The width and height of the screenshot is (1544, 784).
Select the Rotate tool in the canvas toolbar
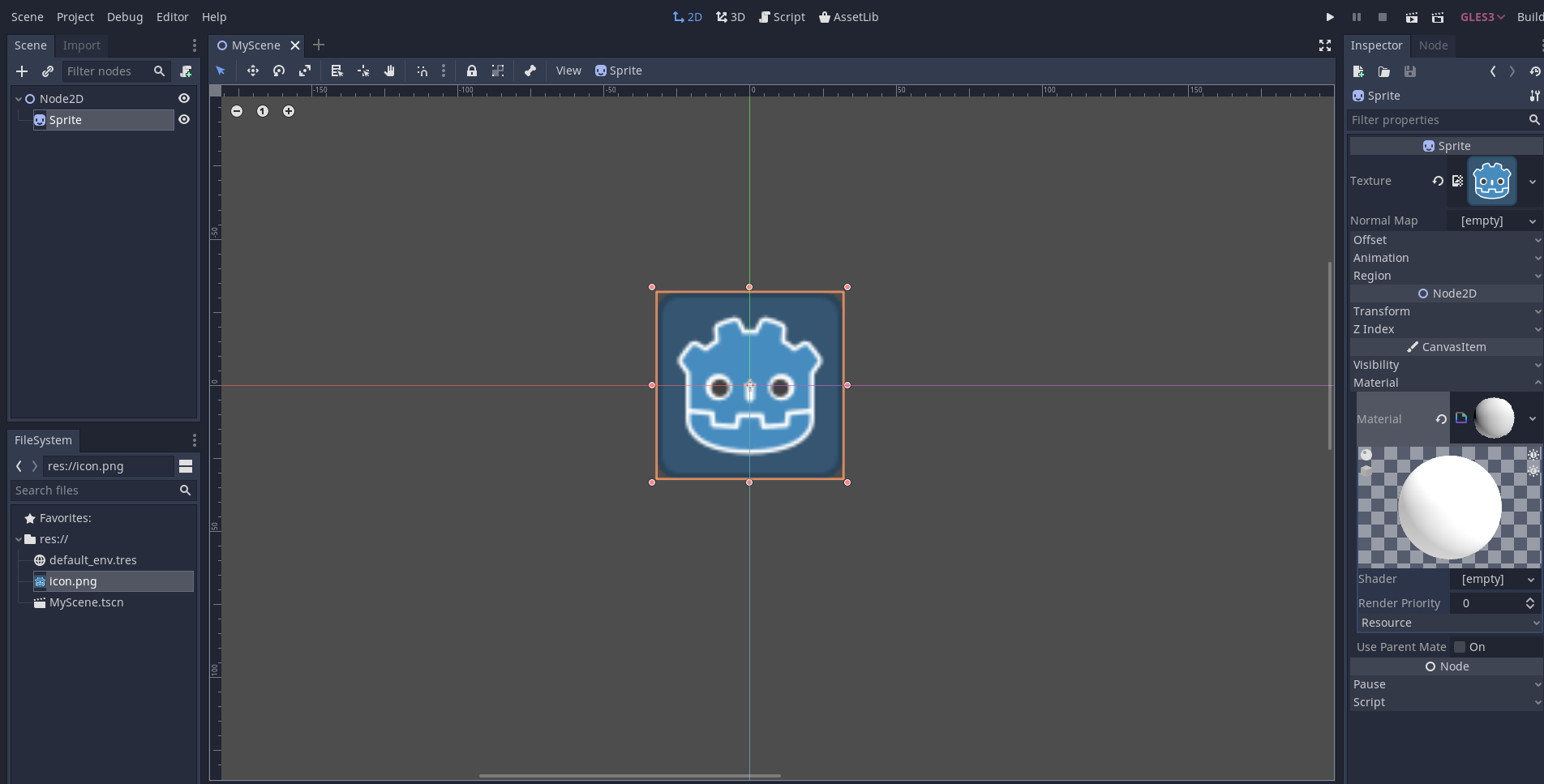click(278, 71)
